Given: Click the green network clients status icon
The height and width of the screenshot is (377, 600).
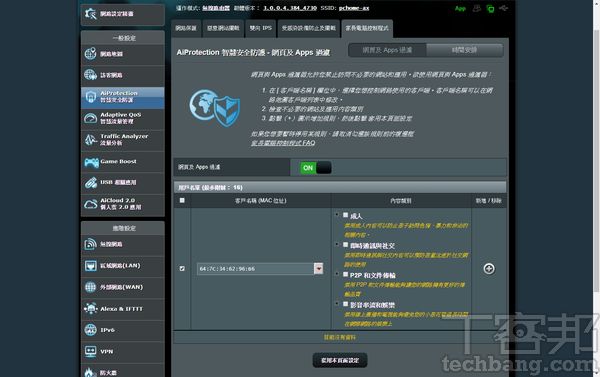Looking at the screenshot, I should (x=490, y=8).
